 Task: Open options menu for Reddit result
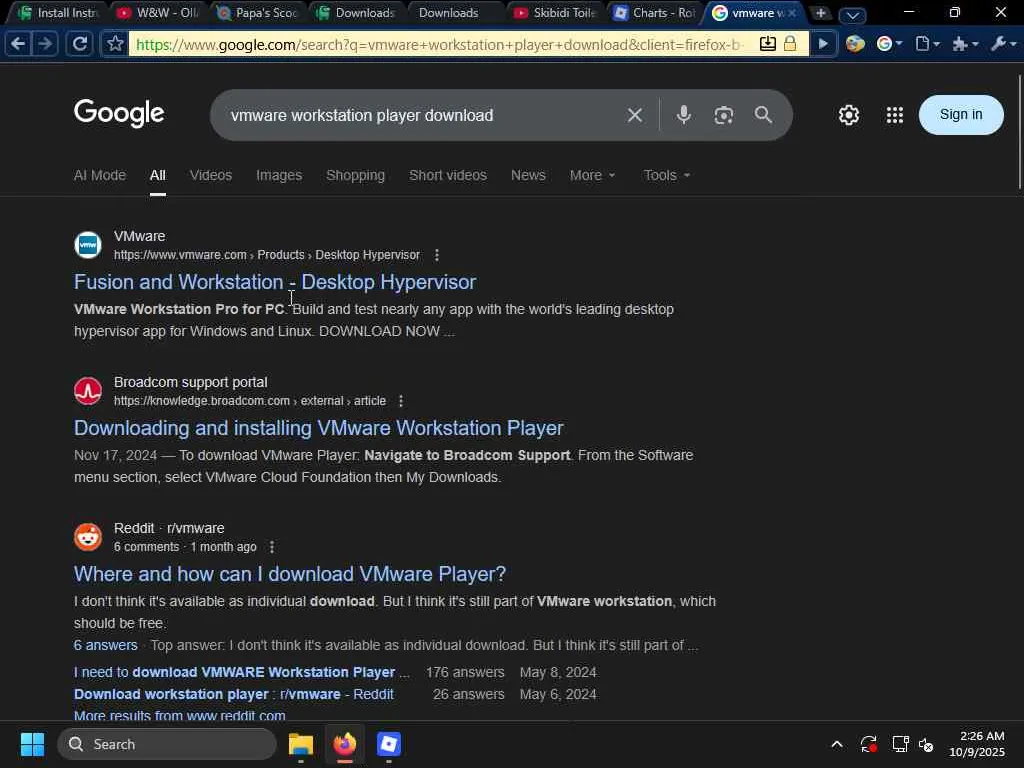272,547
